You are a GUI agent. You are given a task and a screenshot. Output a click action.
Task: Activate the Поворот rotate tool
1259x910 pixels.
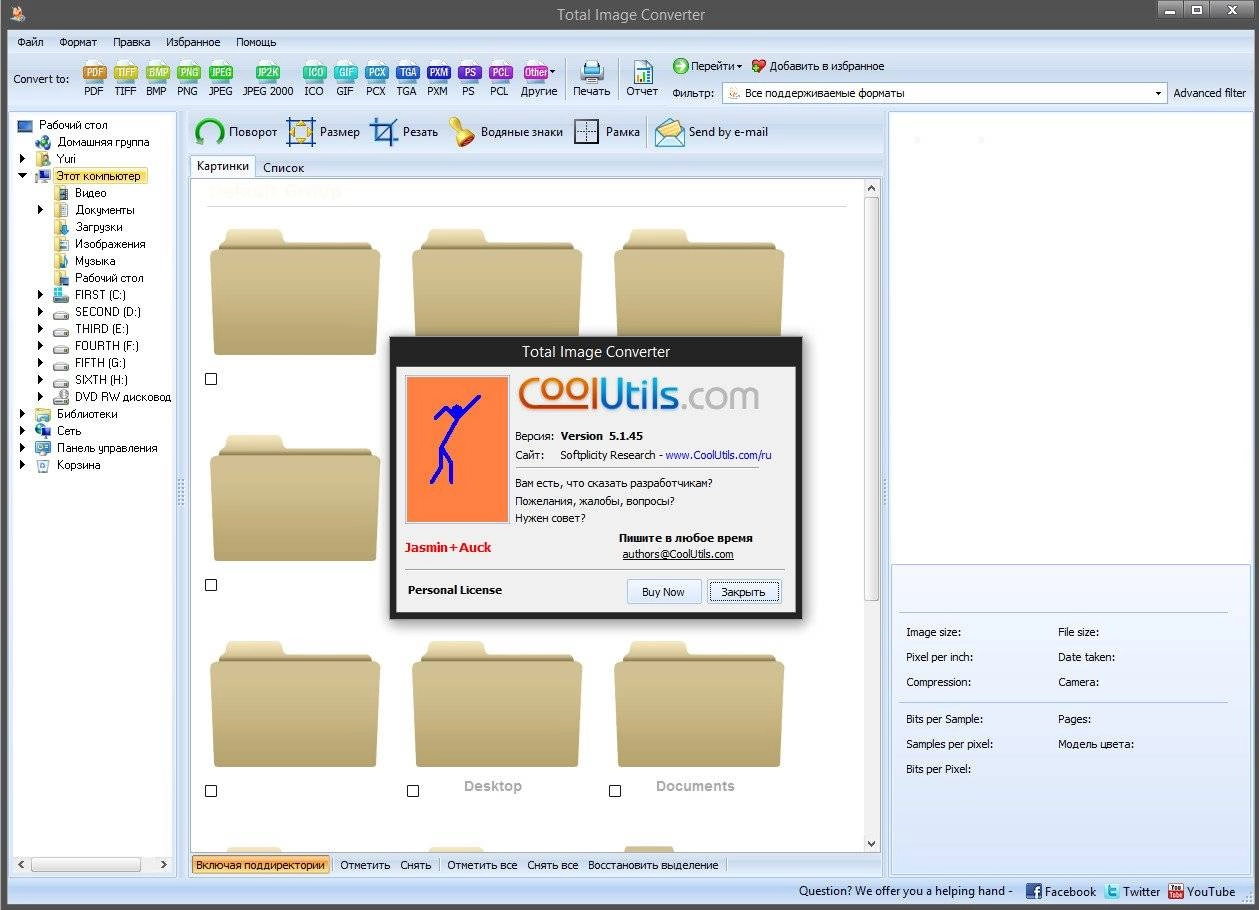point(236,132)
